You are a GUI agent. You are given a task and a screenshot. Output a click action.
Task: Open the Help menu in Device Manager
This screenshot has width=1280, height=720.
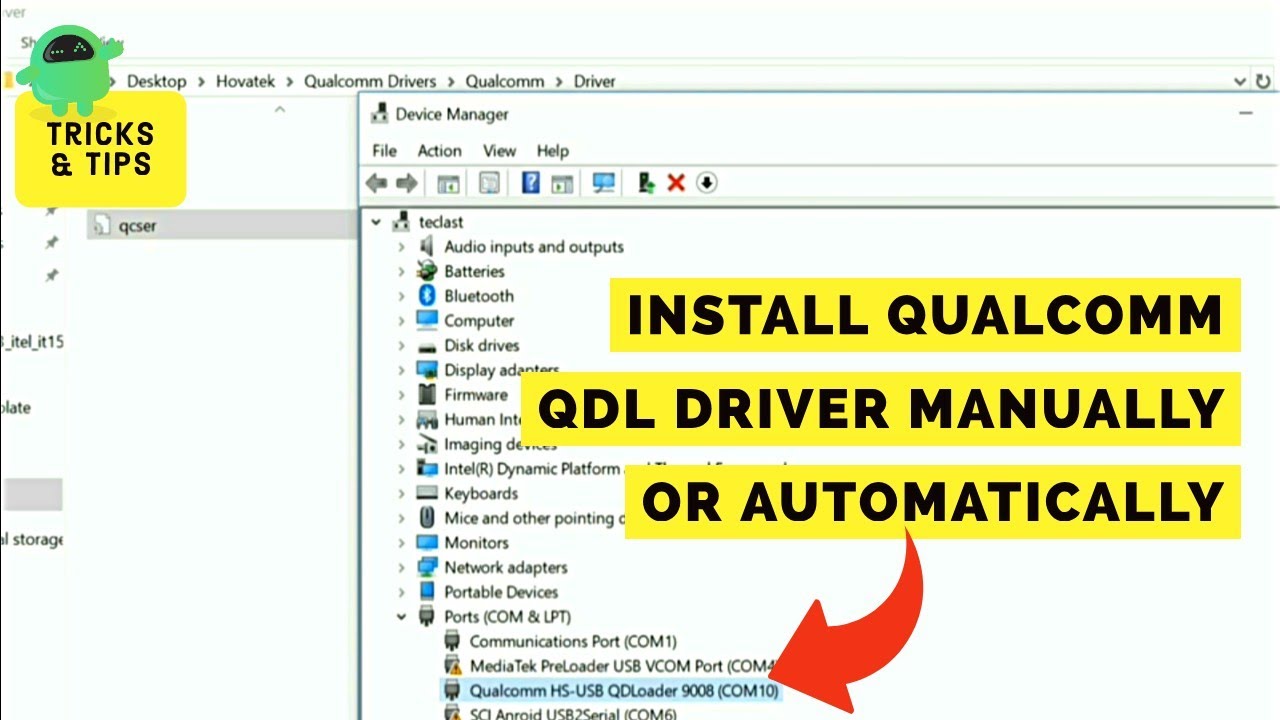(552, 150)
